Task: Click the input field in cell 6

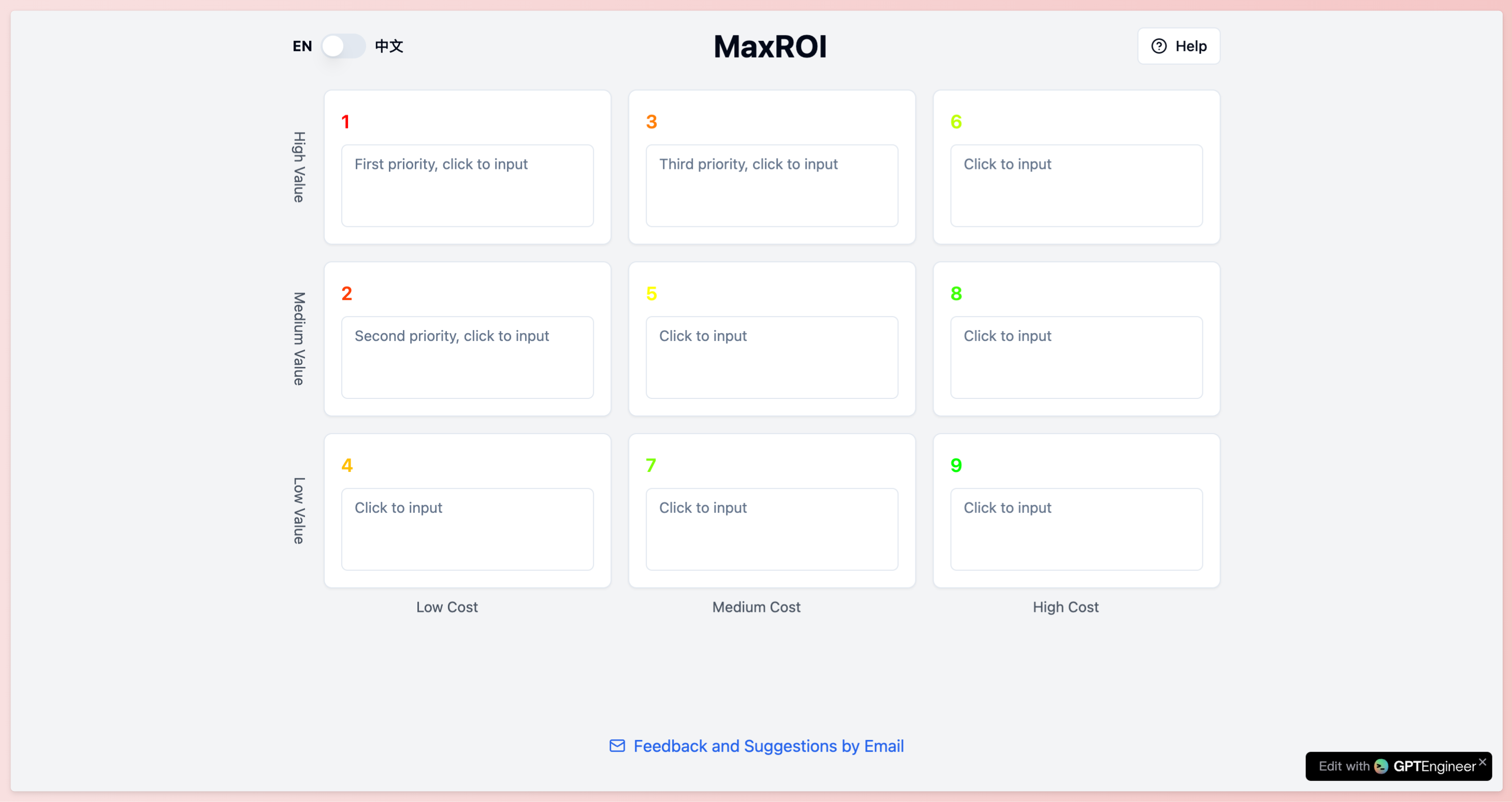Action: [1076, 185]
